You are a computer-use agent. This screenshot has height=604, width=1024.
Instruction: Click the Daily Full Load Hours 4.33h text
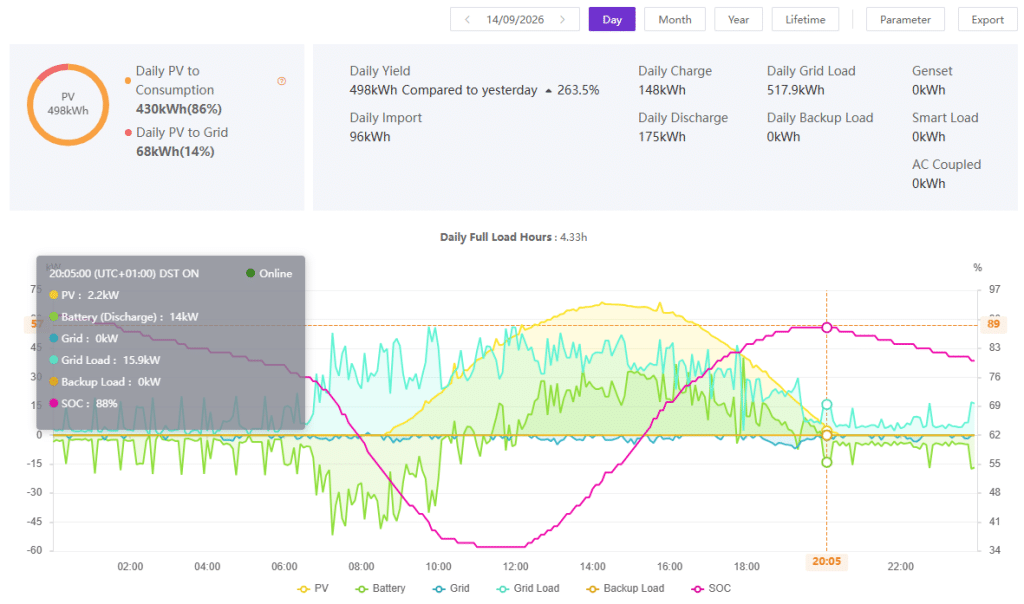pyautogui.click(x=513, y=237)
